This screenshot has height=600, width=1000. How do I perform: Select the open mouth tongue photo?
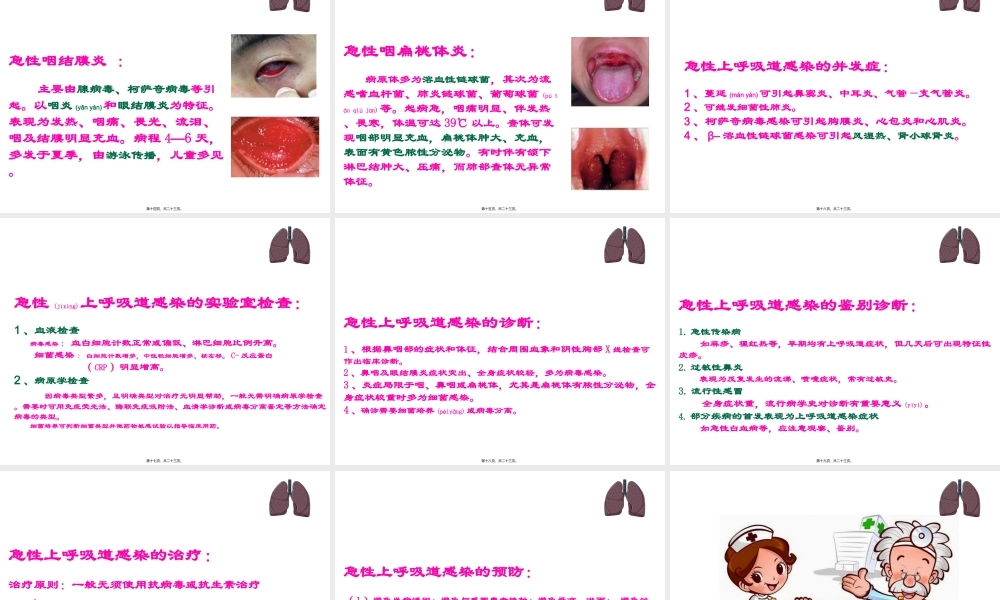point(609,71)
